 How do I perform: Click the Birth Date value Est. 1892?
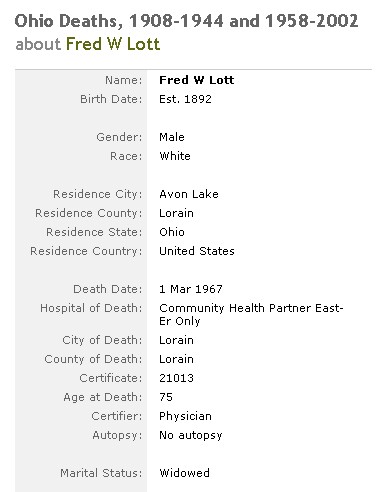coord(185,99)
